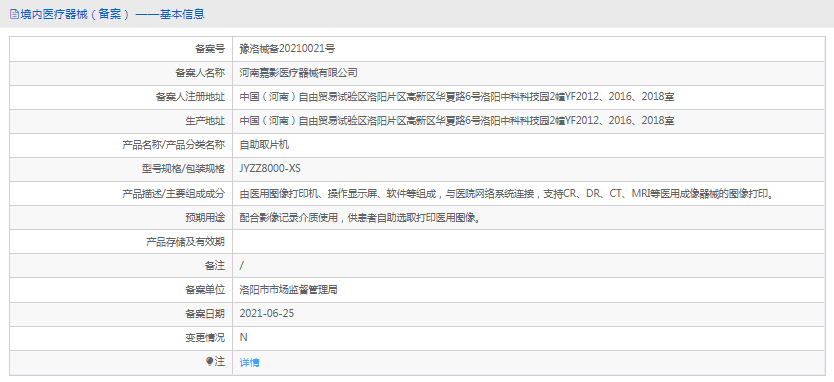This screenshot has height=382, width=834.
Task: Click the 备案人注册地址 label
Action: [190, 97]
